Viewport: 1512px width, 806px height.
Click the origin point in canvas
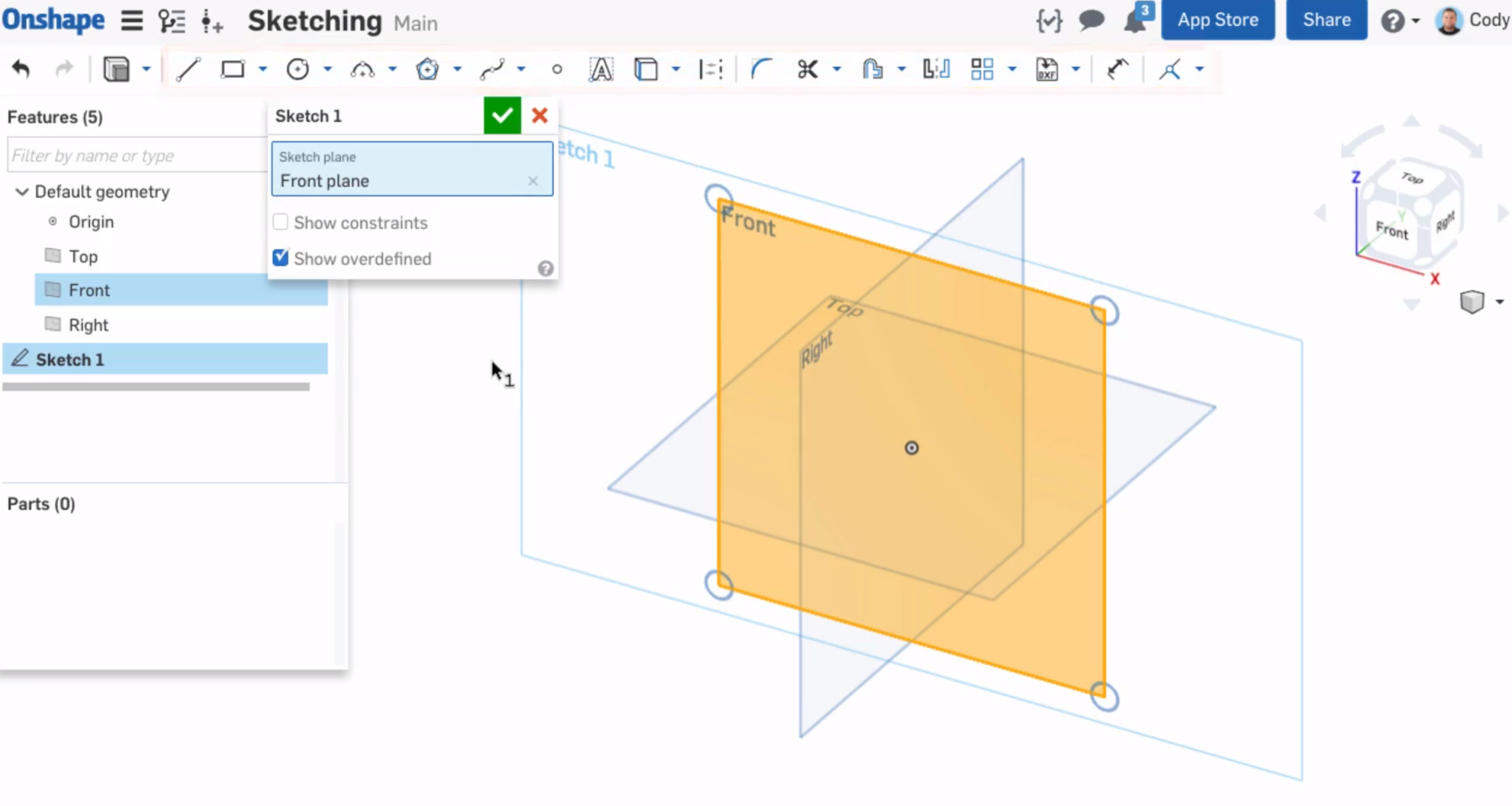pyautogui.click(x=912, y=448)
